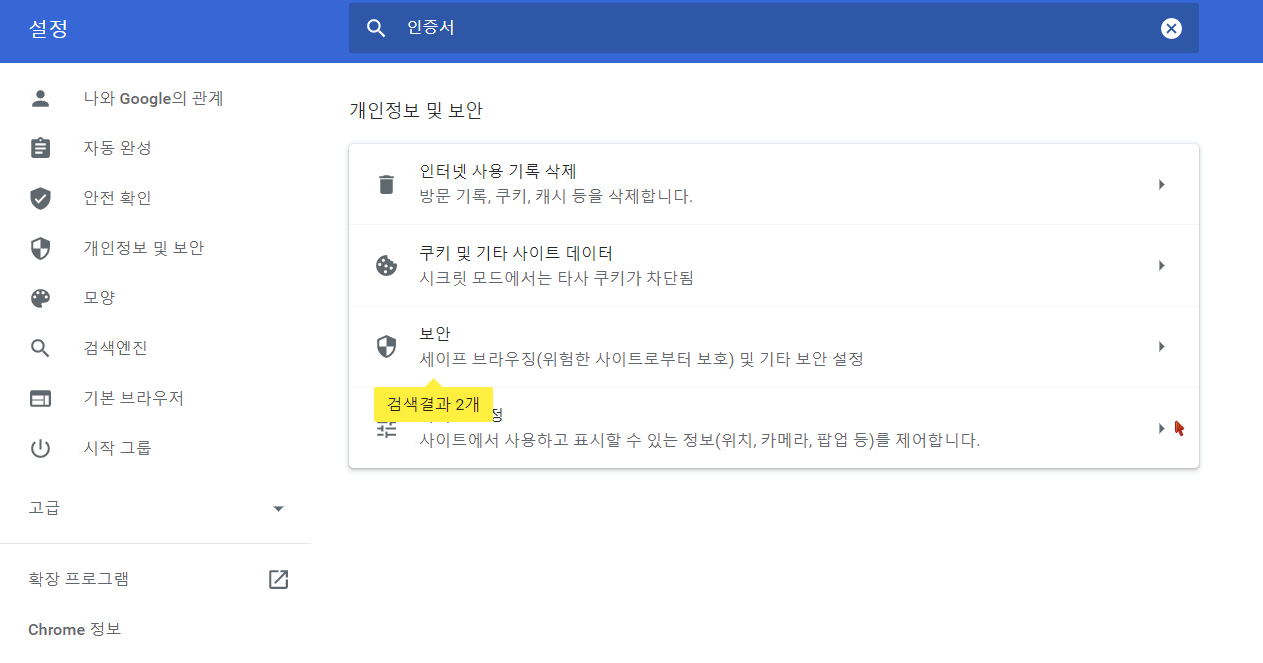1263x663 pixels.
Task: Clear the search with the X button
Action: point(1171,28)
